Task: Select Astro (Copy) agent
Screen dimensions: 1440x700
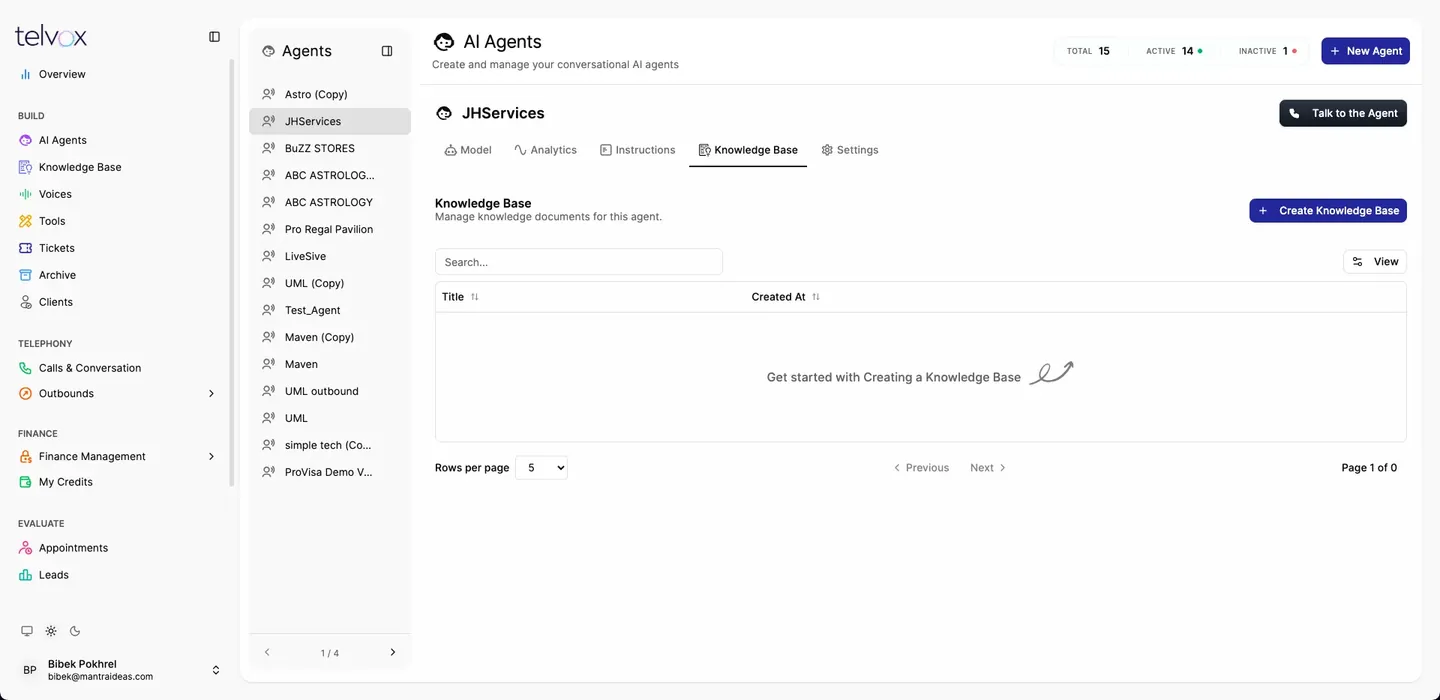Action: point(330,94)
